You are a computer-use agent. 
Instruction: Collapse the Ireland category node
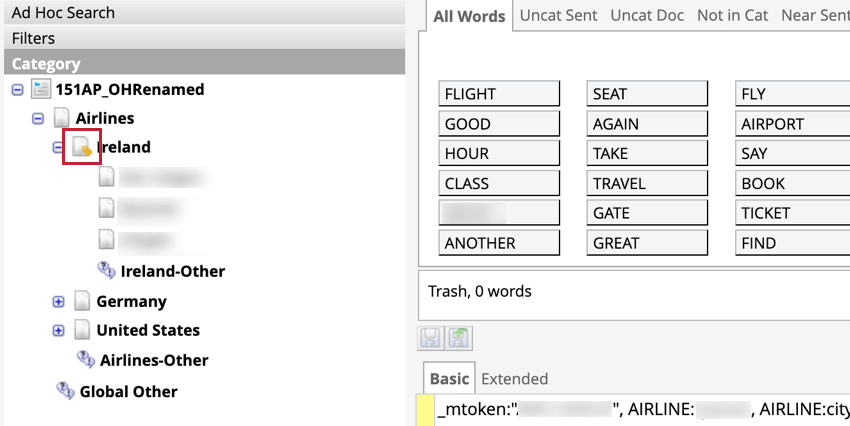coord(58,148)
